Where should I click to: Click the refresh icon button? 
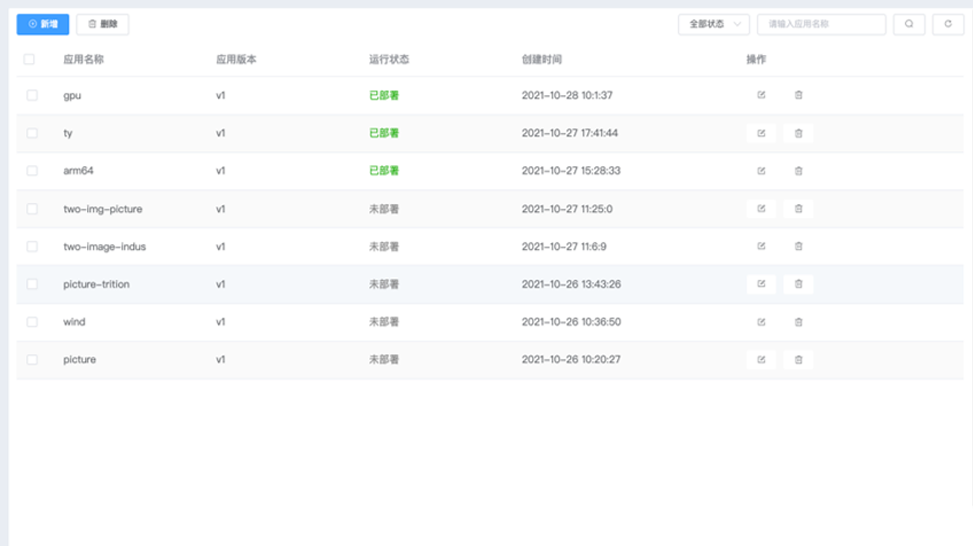point(948,24)
